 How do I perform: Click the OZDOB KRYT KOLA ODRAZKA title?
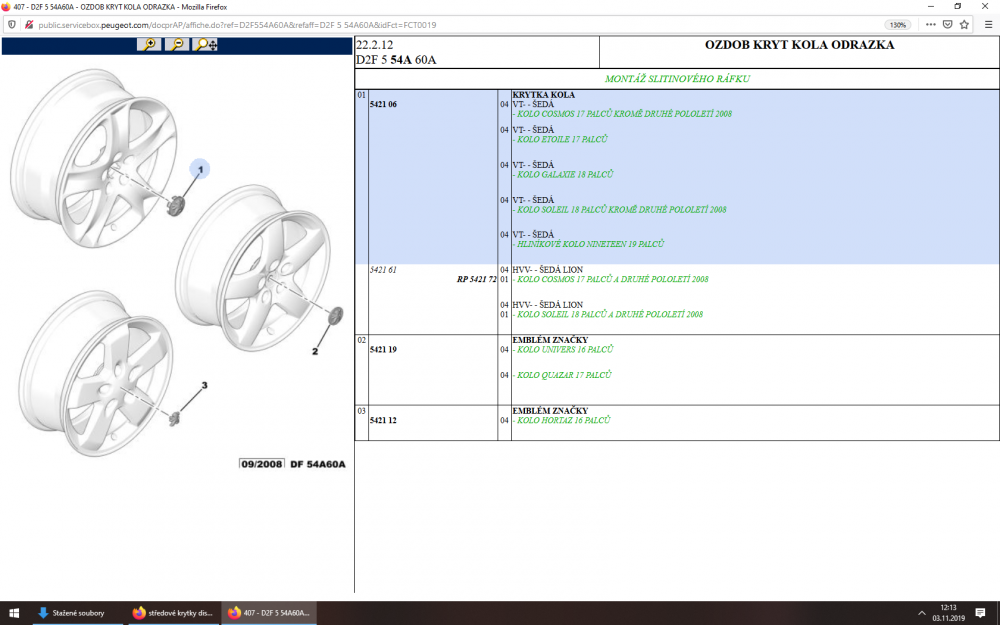(x=799, y=45)
